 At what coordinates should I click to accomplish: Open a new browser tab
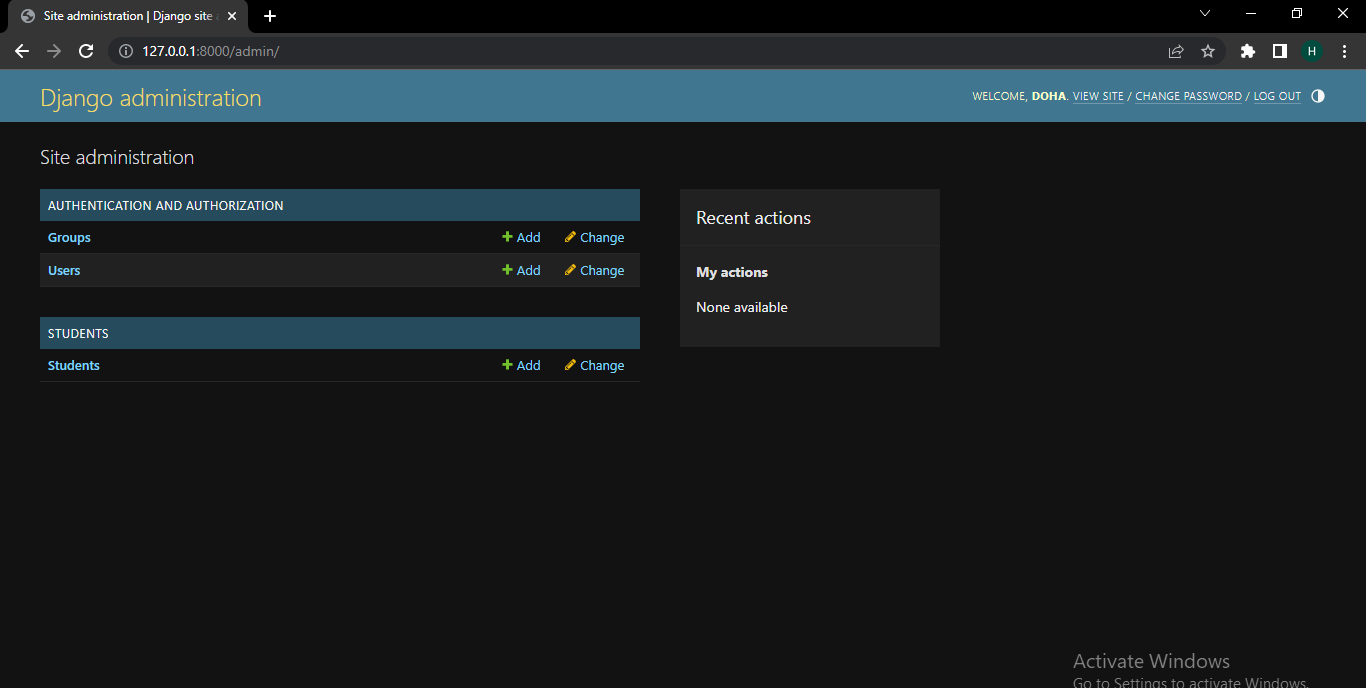(x=269, y=15)
